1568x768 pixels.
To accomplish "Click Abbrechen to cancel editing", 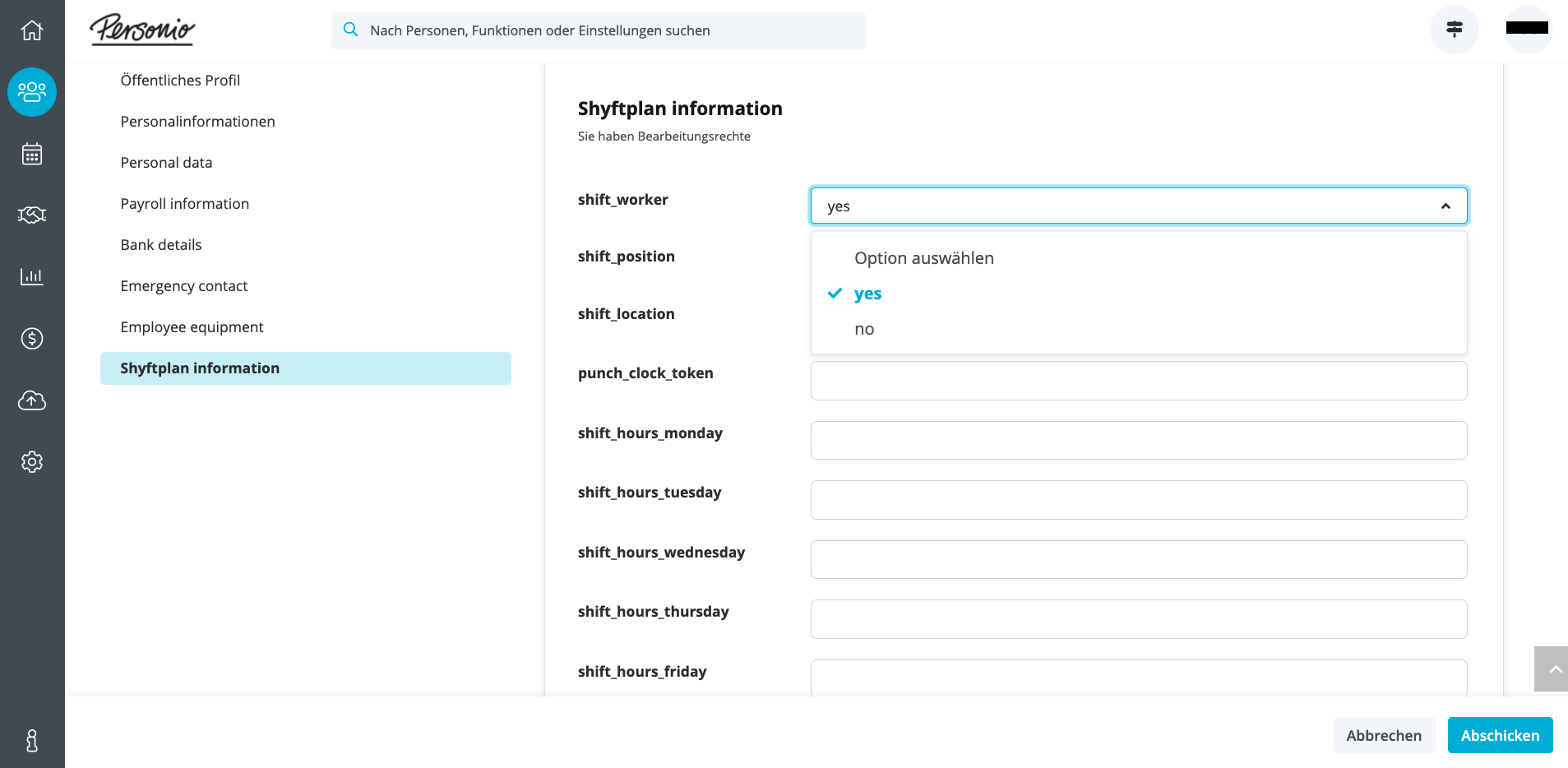I will pyautogui.click(x=1384, y=735).
